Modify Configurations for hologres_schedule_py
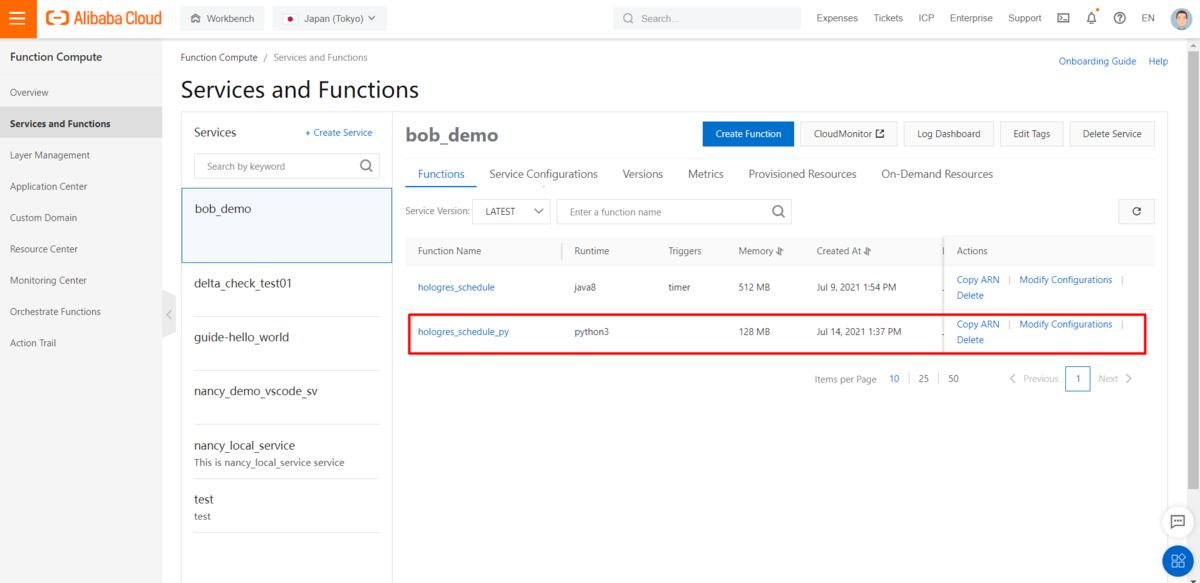The height and width of the screenshot is (583, 1200). tap(1065, 324)
